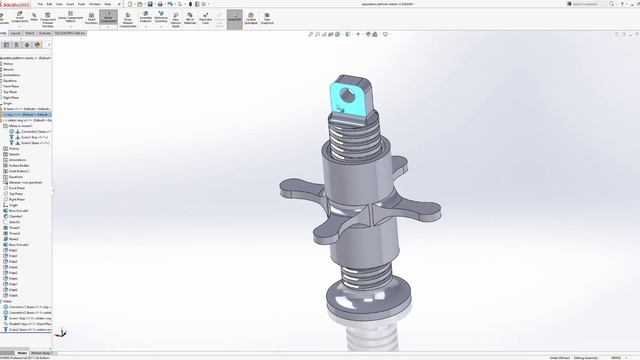
Task: Open the Display Style icon
Action: [x=348, y=35]
